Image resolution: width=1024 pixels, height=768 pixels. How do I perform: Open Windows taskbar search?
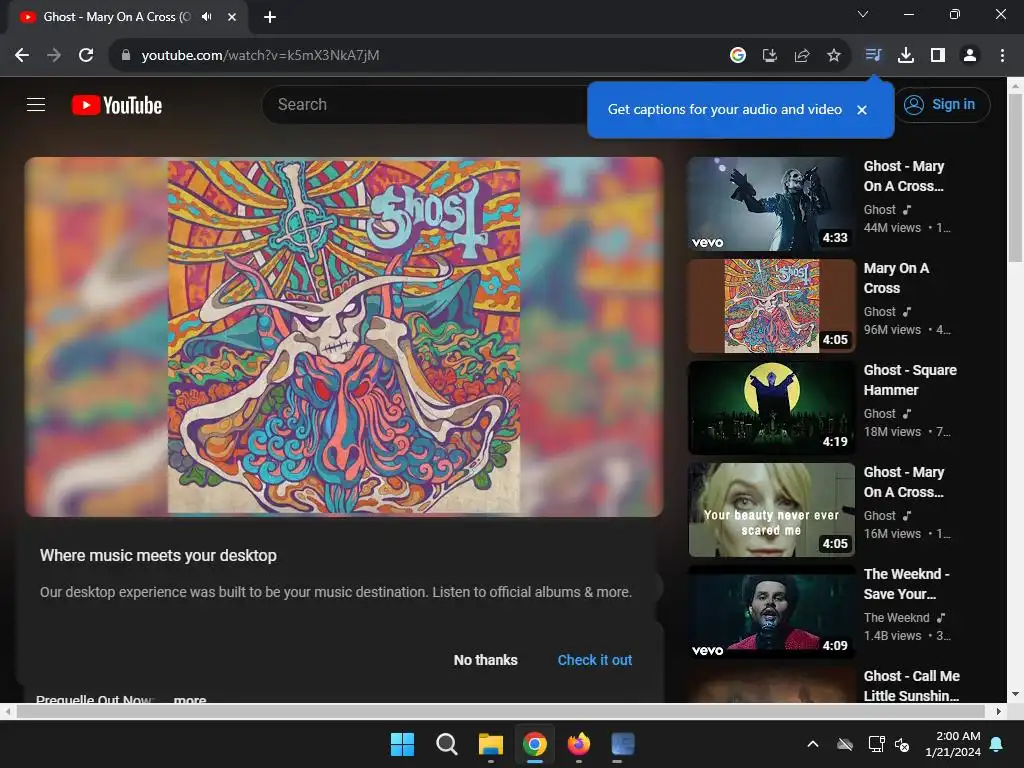(x=447, y=744)
